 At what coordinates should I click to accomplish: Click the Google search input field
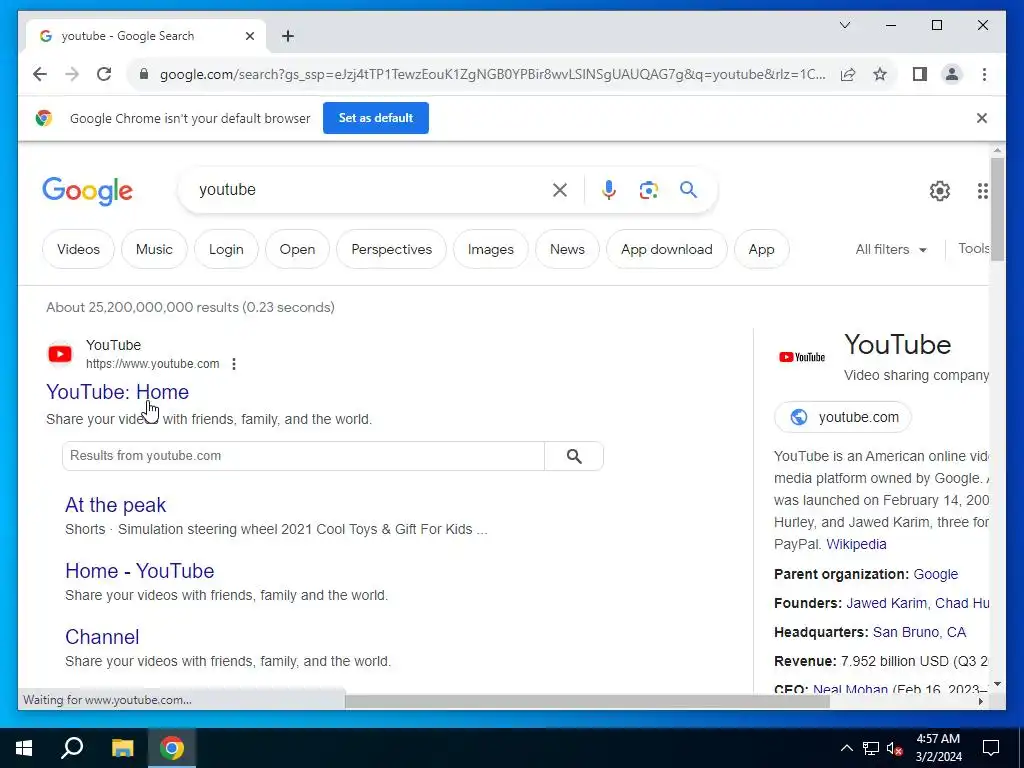(372, 190)
